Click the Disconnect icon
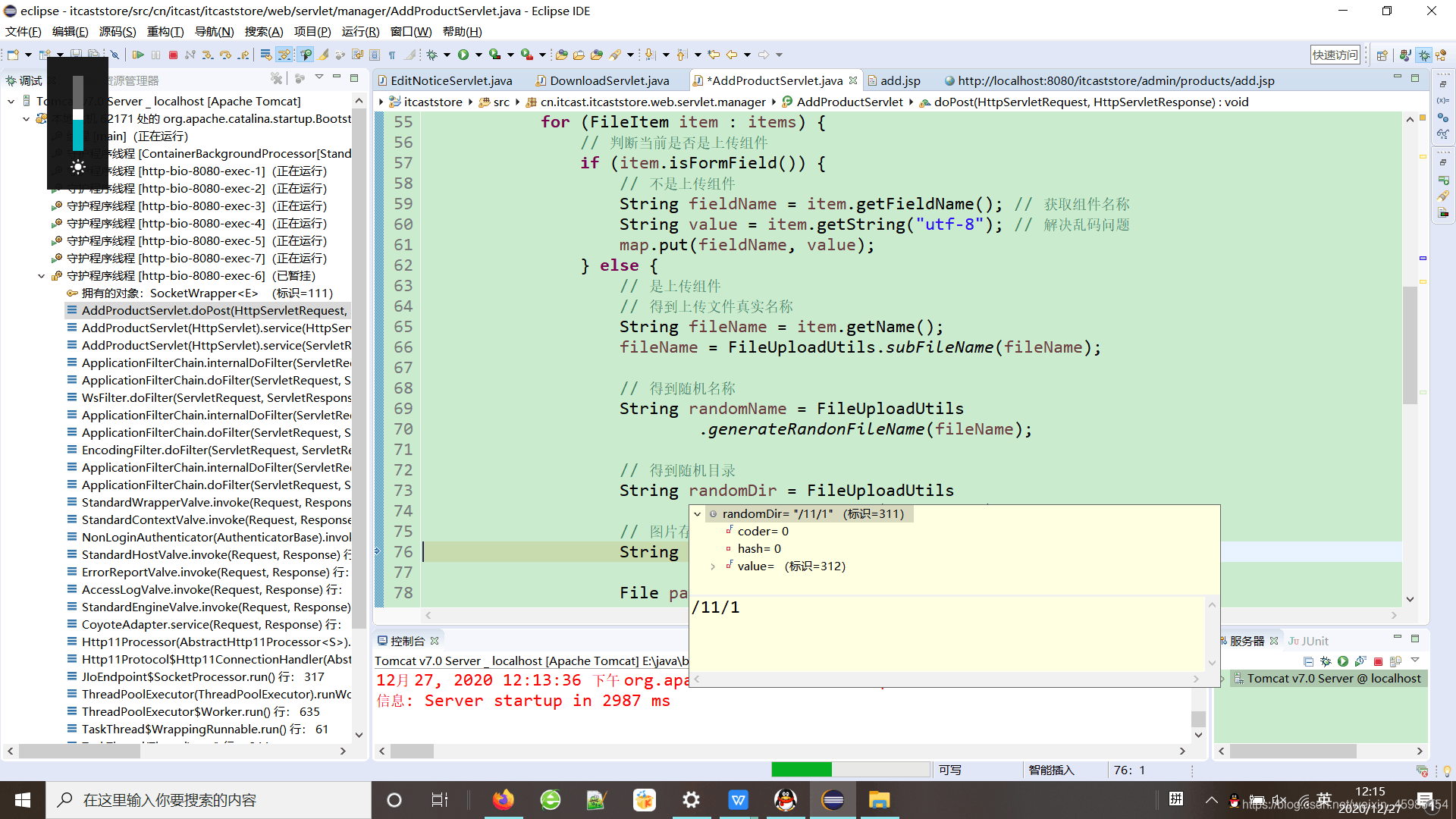The image size is (1456, 819). pyautogui.click(x=190, y=55)
